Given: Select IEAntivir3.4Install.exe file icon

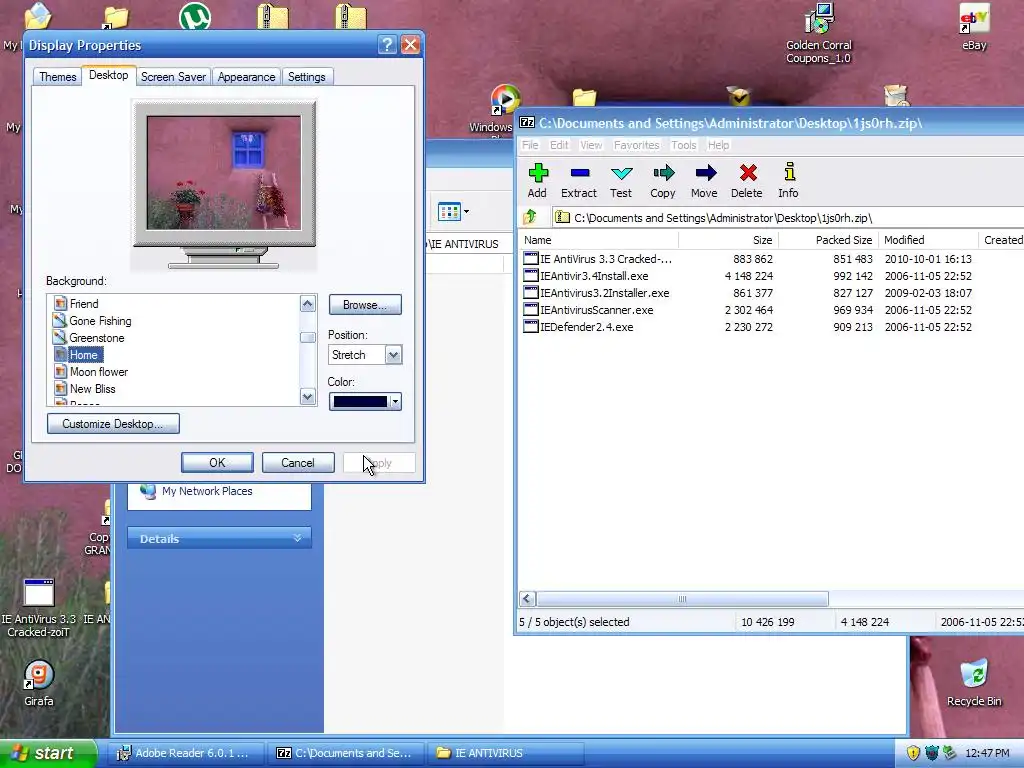Looking at the screenshot, I should pos(531,276).
